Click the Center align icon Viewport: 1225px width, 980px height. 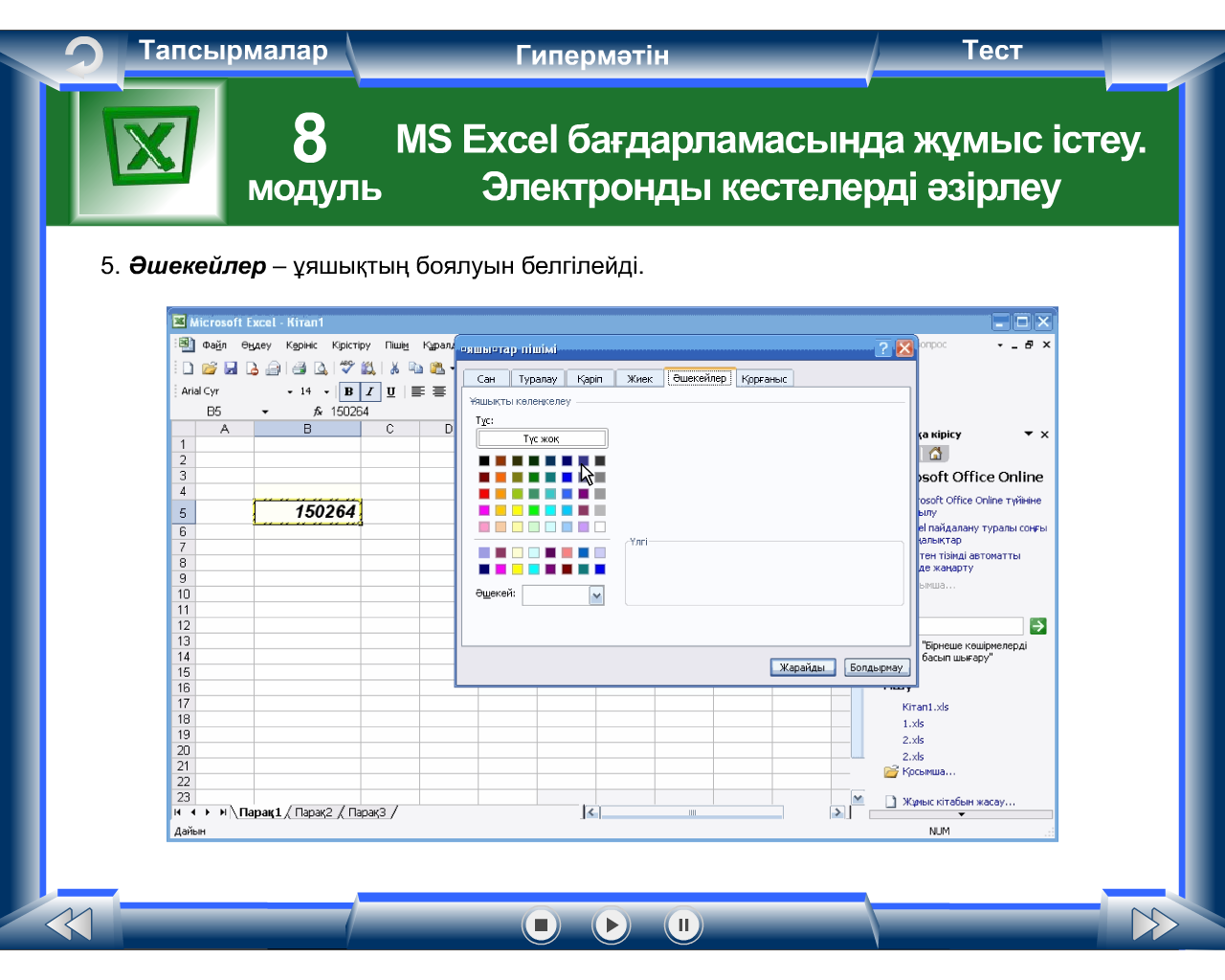pos(439,391)
